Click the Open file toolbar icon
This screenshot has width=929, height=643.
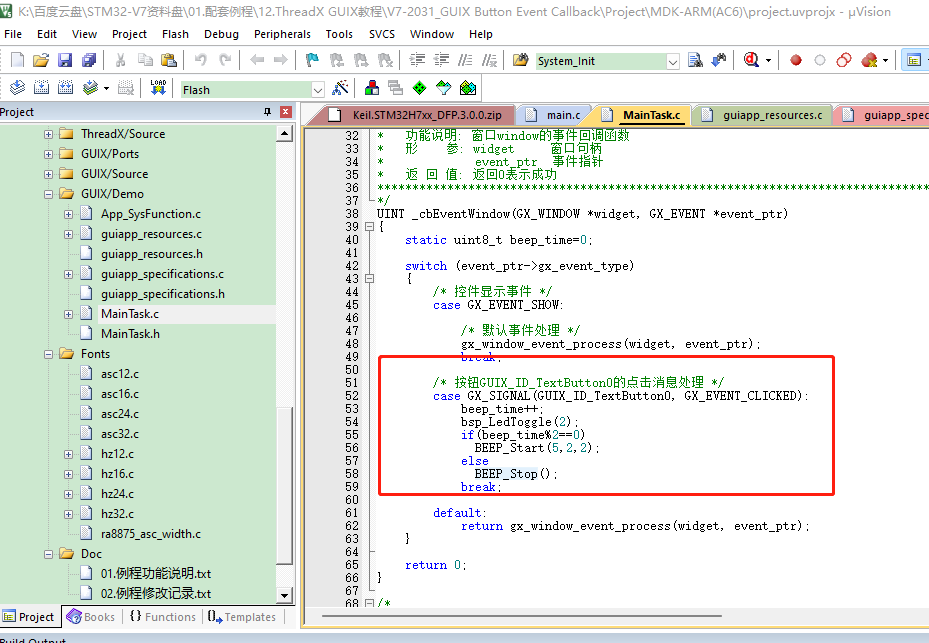(x=41, y=60)
